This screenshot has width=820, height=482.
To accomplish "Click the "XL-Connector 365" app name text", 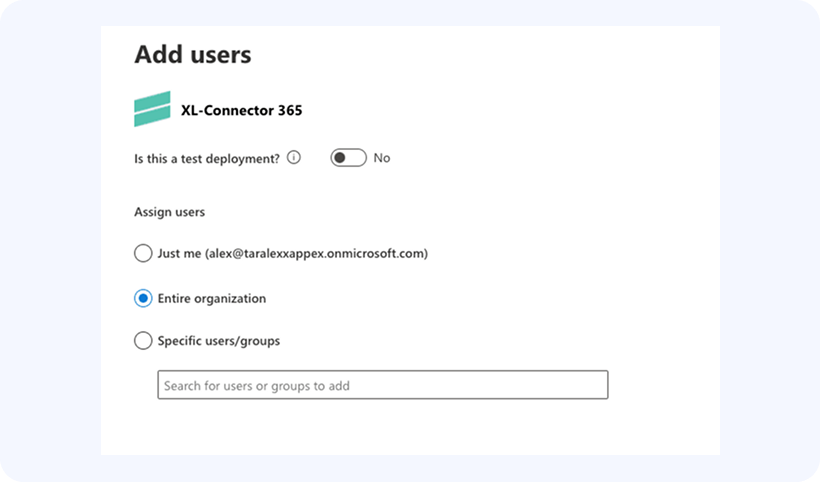I will [241, 110].
